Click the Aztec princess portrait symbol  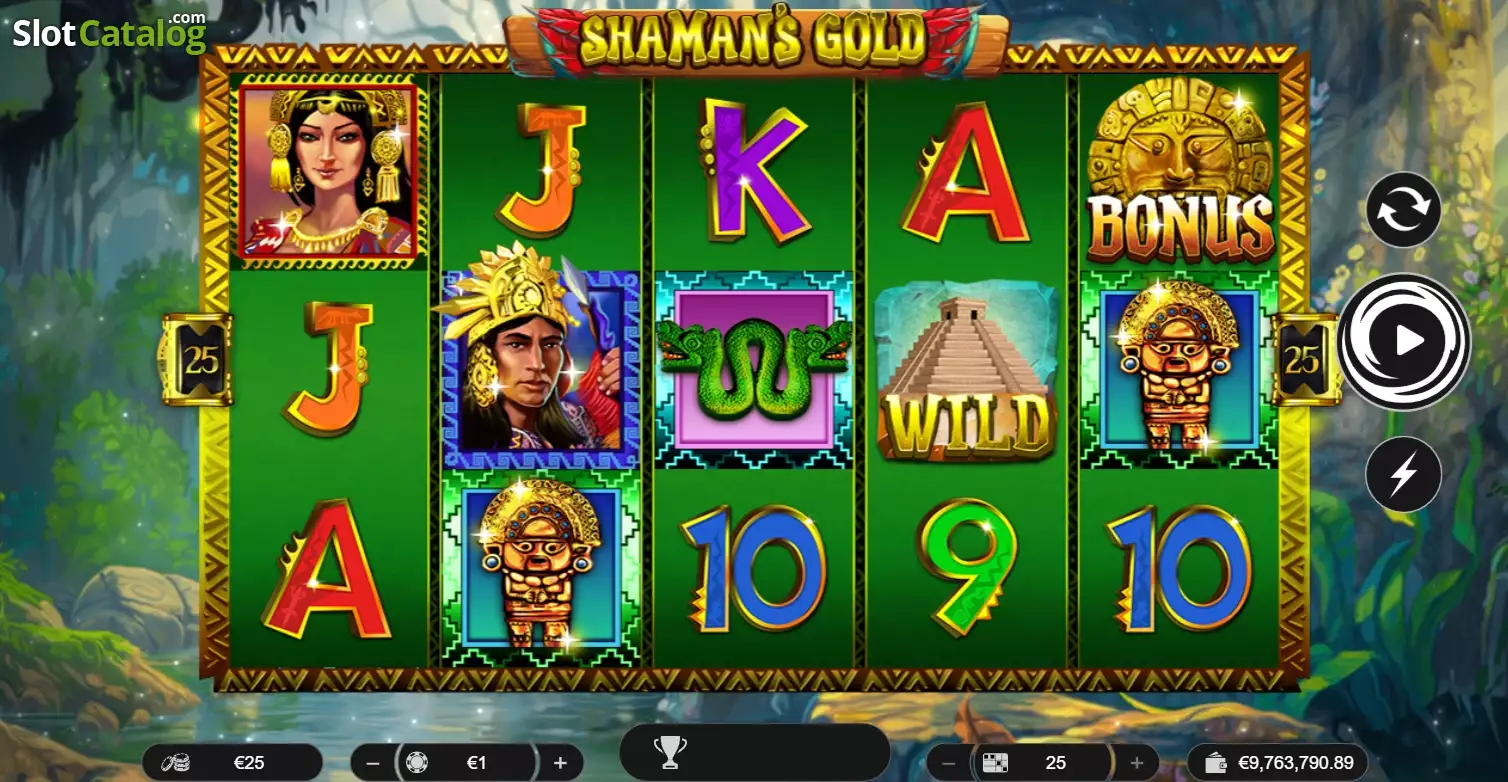click(327, 171)
